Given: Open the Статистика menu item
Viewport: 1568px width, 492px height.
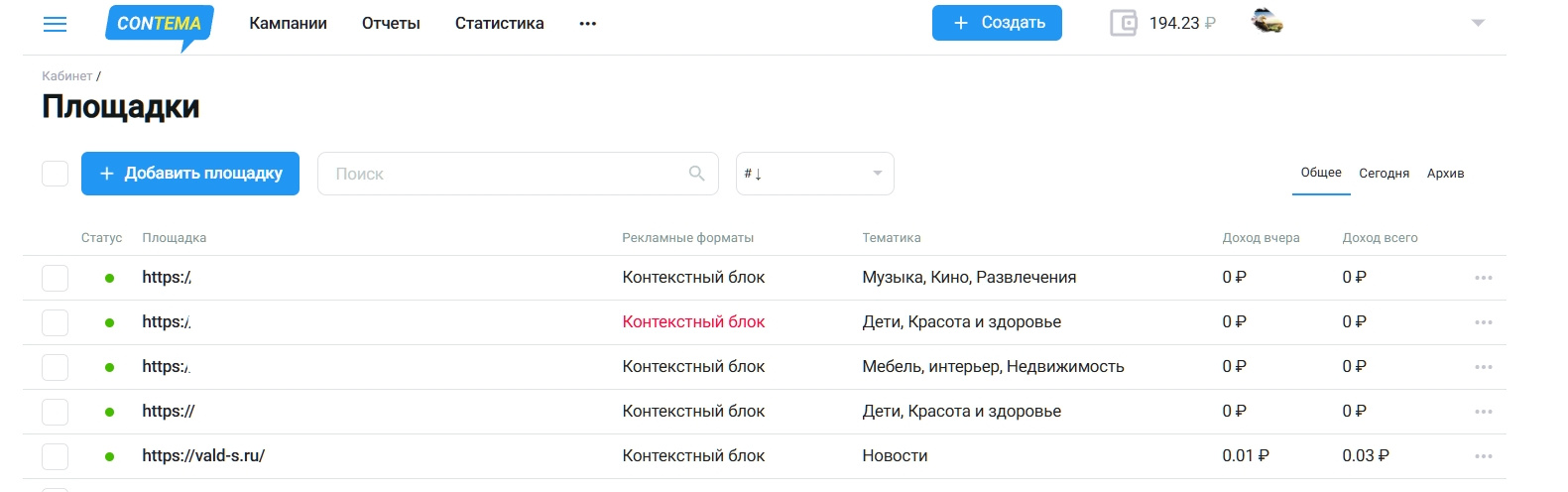Looking at the screenshot, I should pyautogui.click(x=499, y=24).
